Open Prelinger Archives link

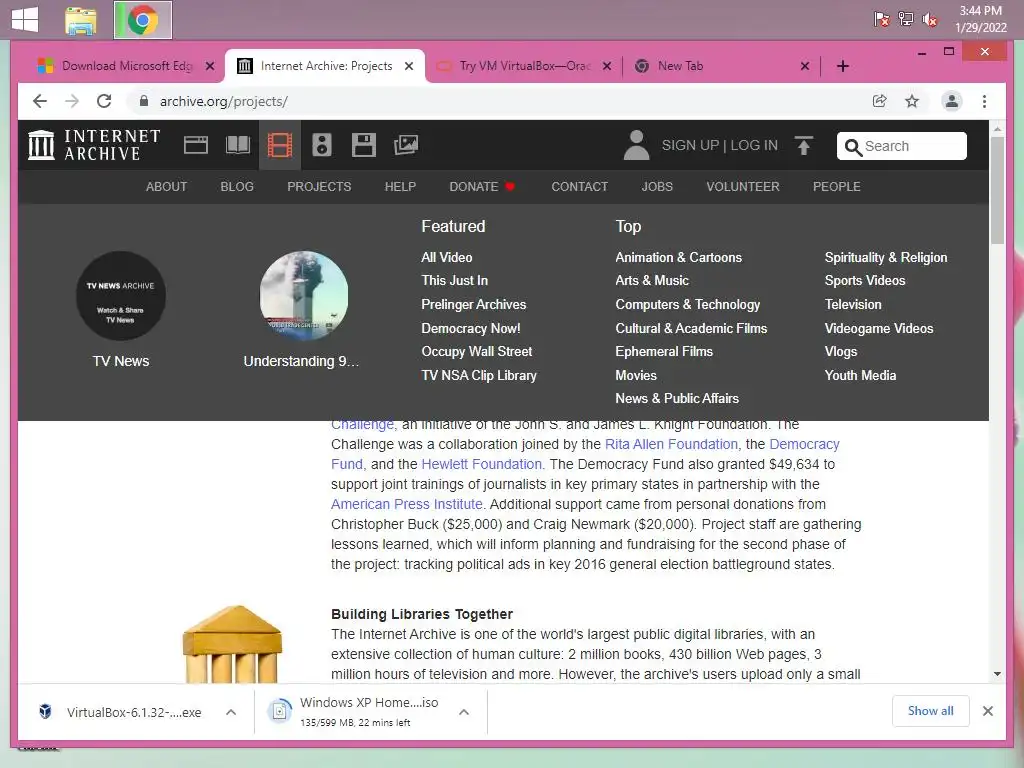(x=473, y=304)
